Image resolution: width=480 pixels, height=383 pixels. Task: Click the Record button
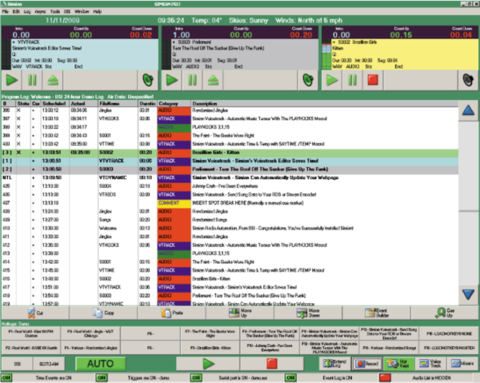point(367,364)
